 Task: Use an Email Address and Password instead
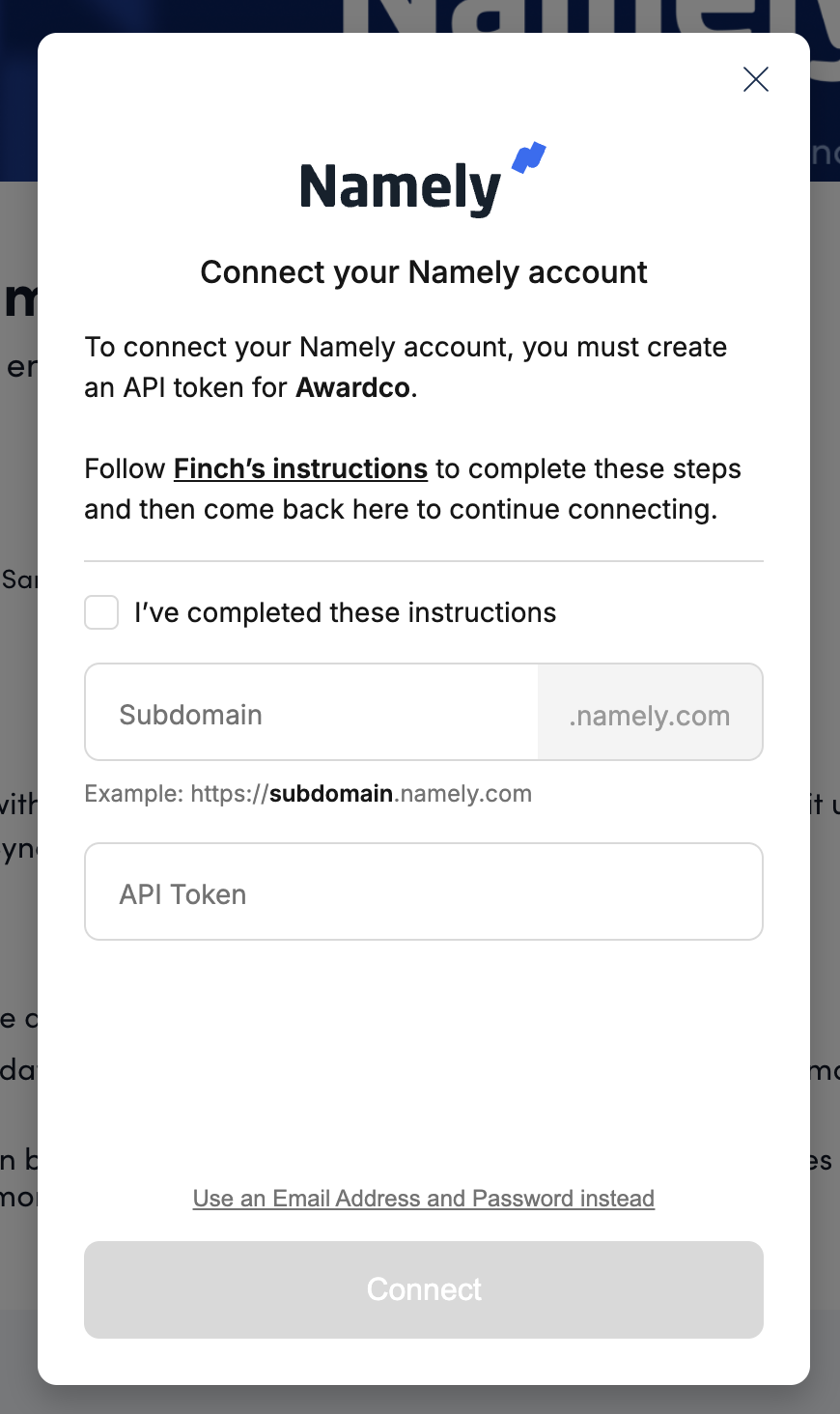[x=424, y=1199]
